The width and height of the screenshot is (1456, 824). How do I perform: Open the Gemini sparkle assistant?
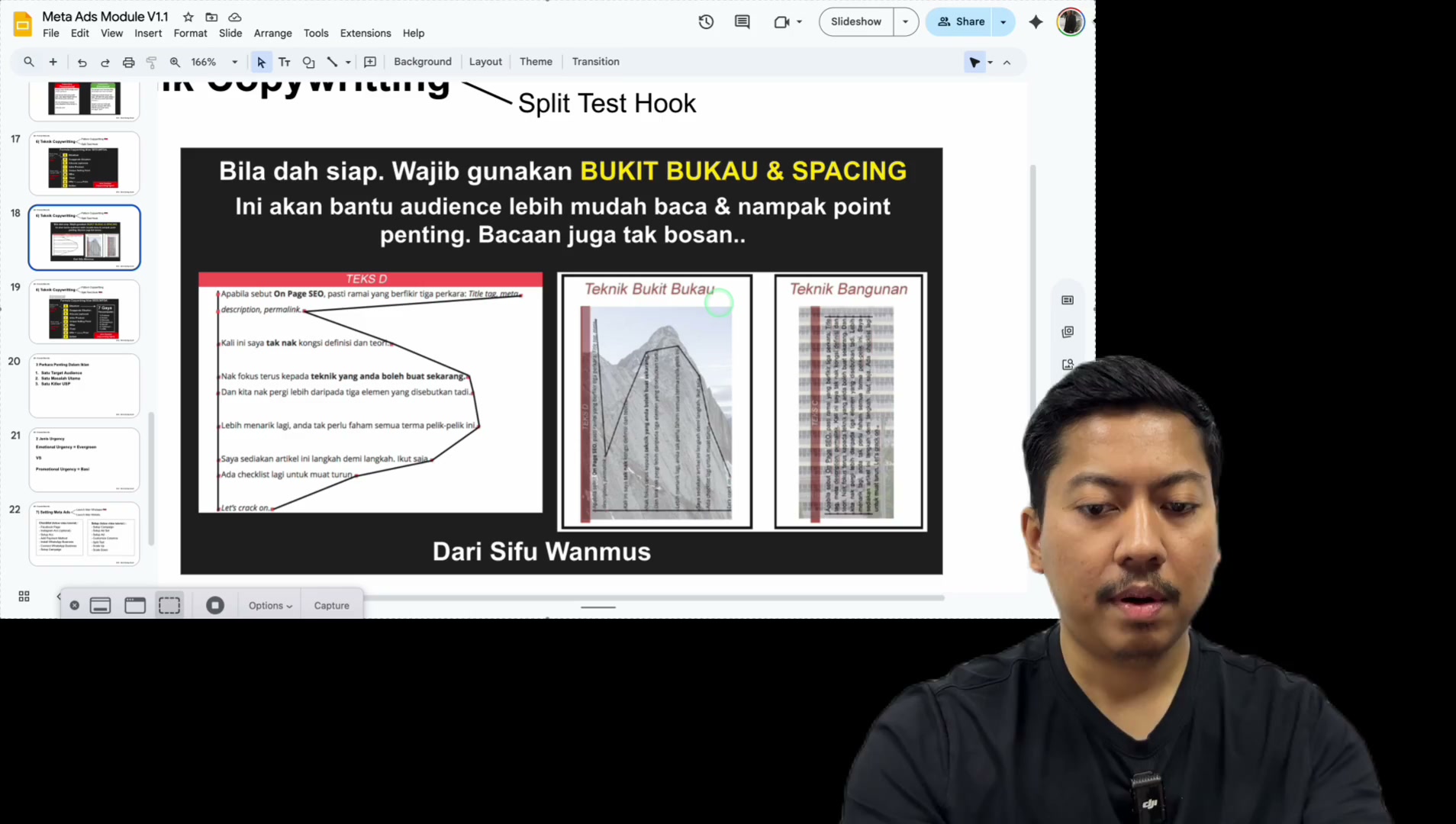[1036, 22]
